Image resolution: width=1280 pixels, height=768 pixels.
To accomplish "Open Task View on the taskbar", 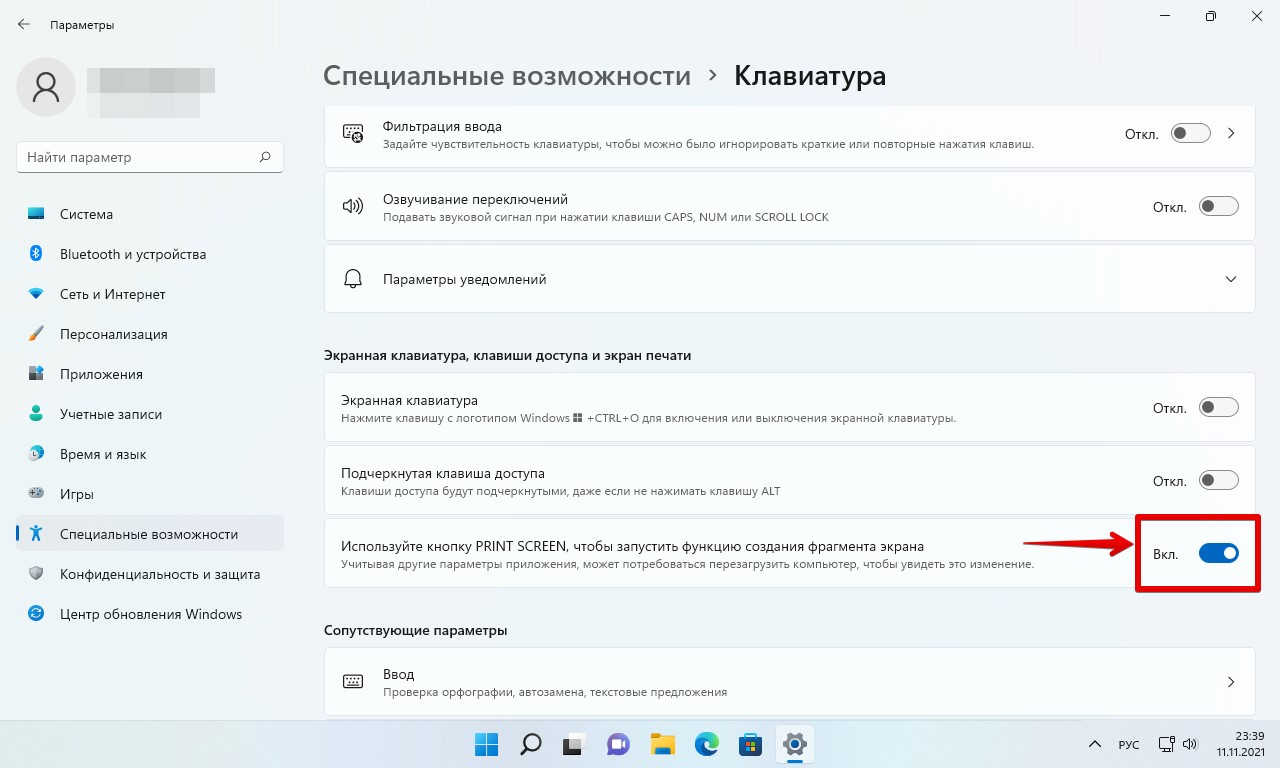I will click(x=574, y=744).
